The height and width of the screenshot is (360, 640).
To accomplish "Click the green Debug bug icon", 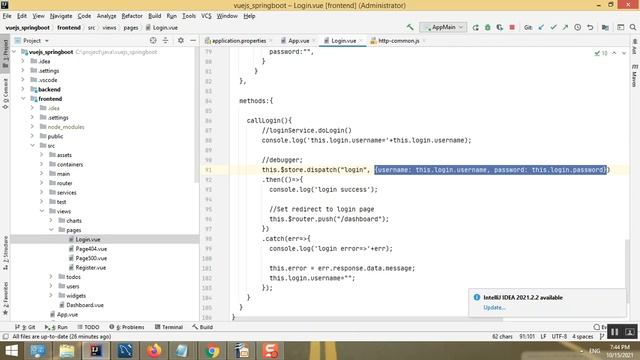I will (488, 27).
